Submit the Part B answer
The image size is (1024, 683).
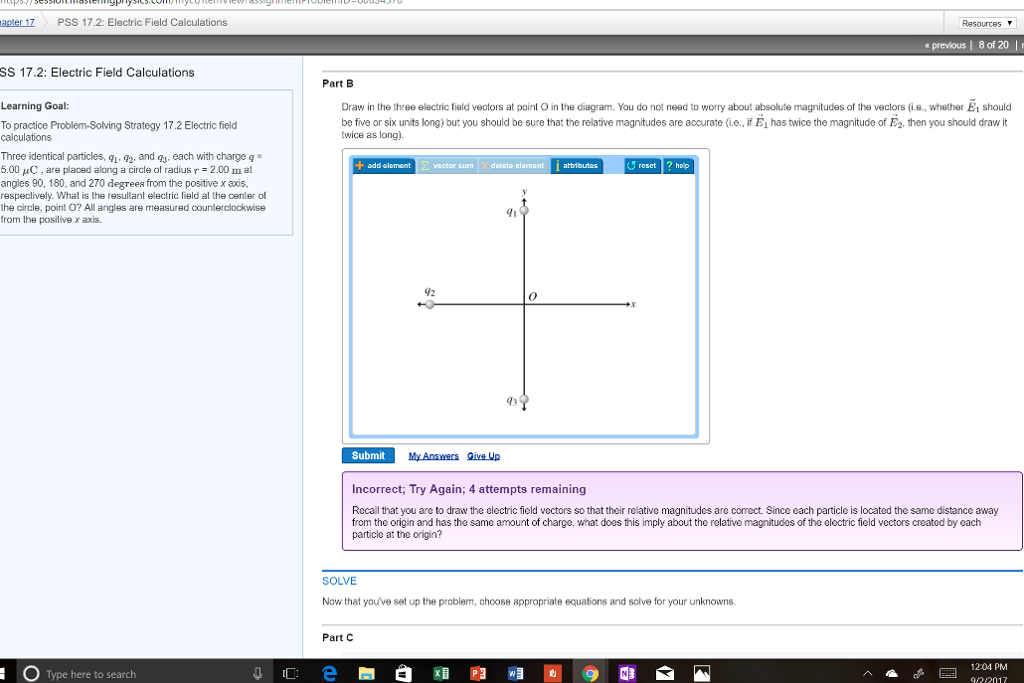coord(368,455)
